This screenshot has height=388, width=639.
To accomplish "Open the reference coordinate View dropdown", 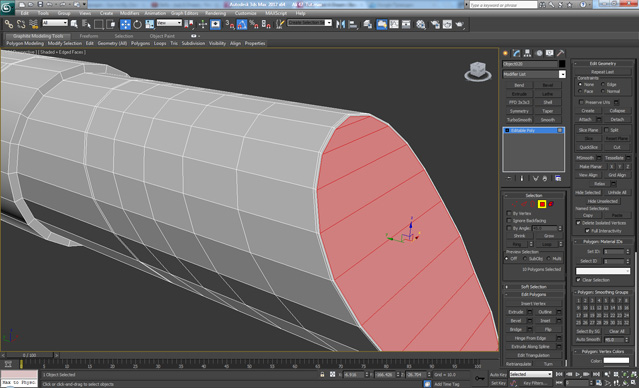I will 169,23.
